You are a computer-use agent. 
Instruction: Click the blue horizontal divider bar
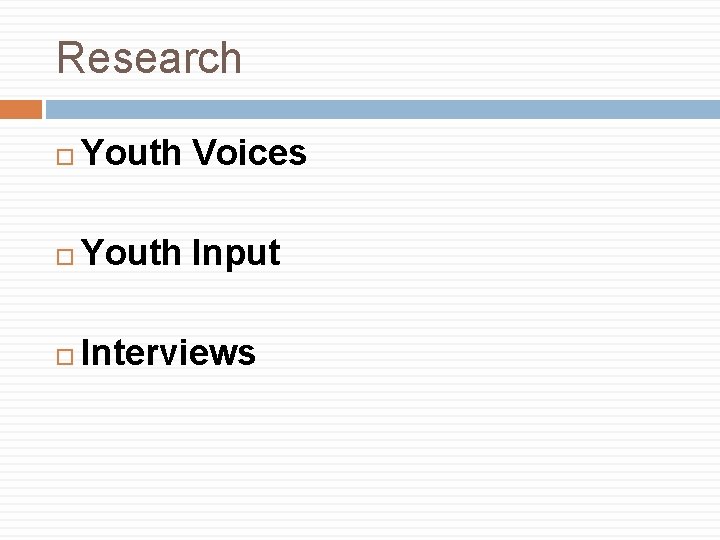382,109
